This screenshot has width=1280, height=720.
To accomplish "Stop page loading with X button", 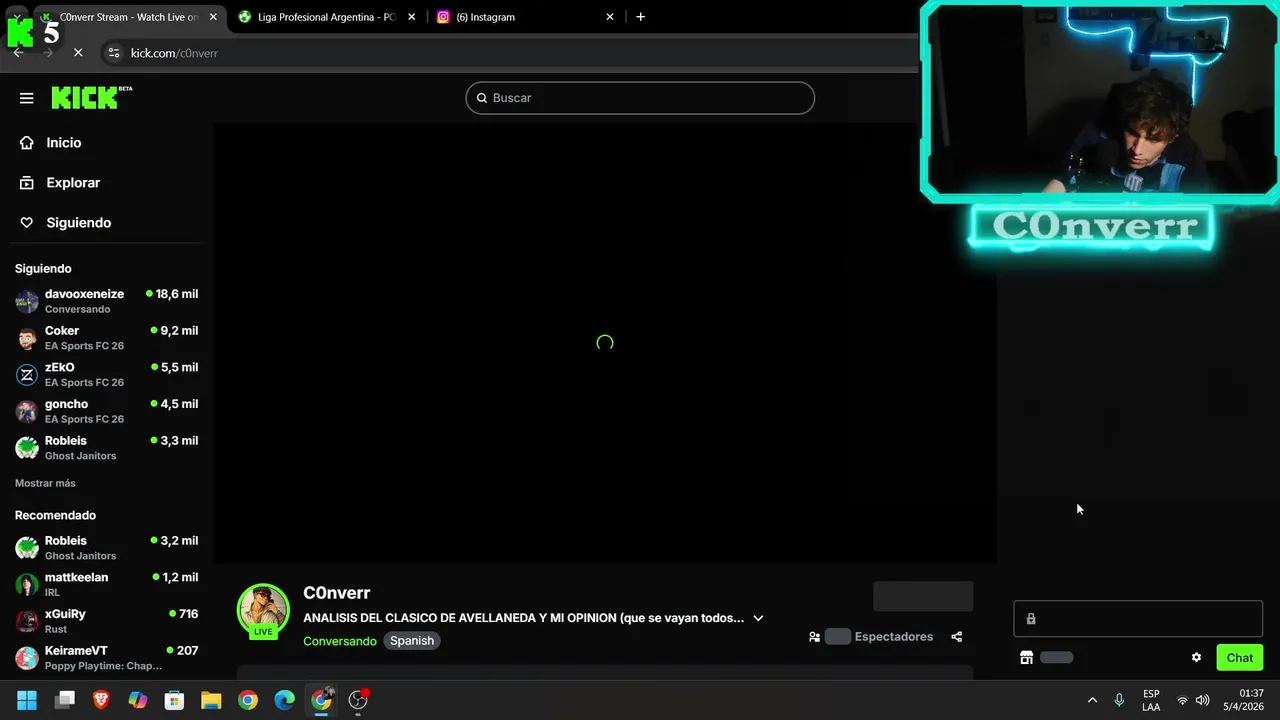I will [x=78, y=53].
